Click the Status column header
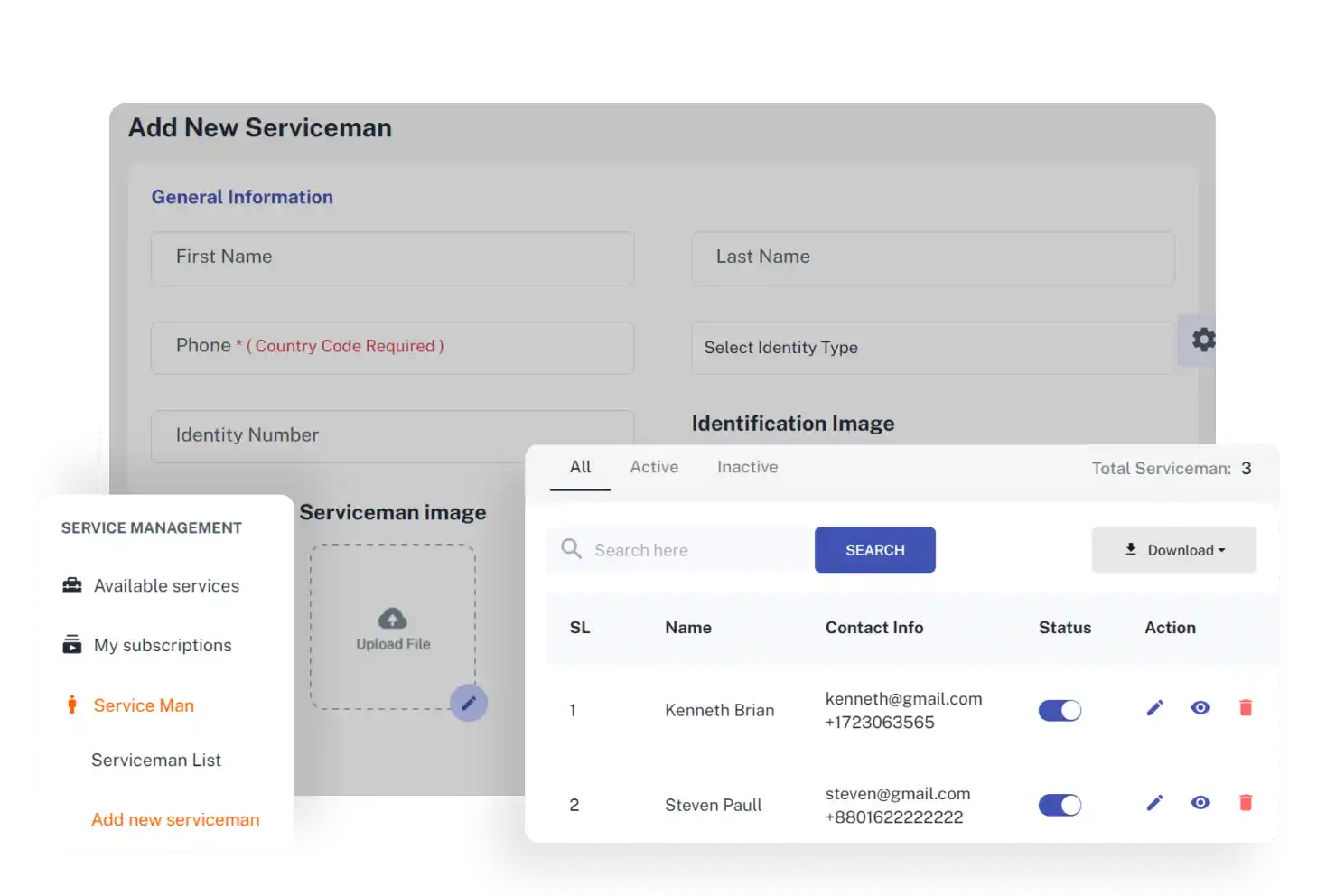 [1065, 628]
